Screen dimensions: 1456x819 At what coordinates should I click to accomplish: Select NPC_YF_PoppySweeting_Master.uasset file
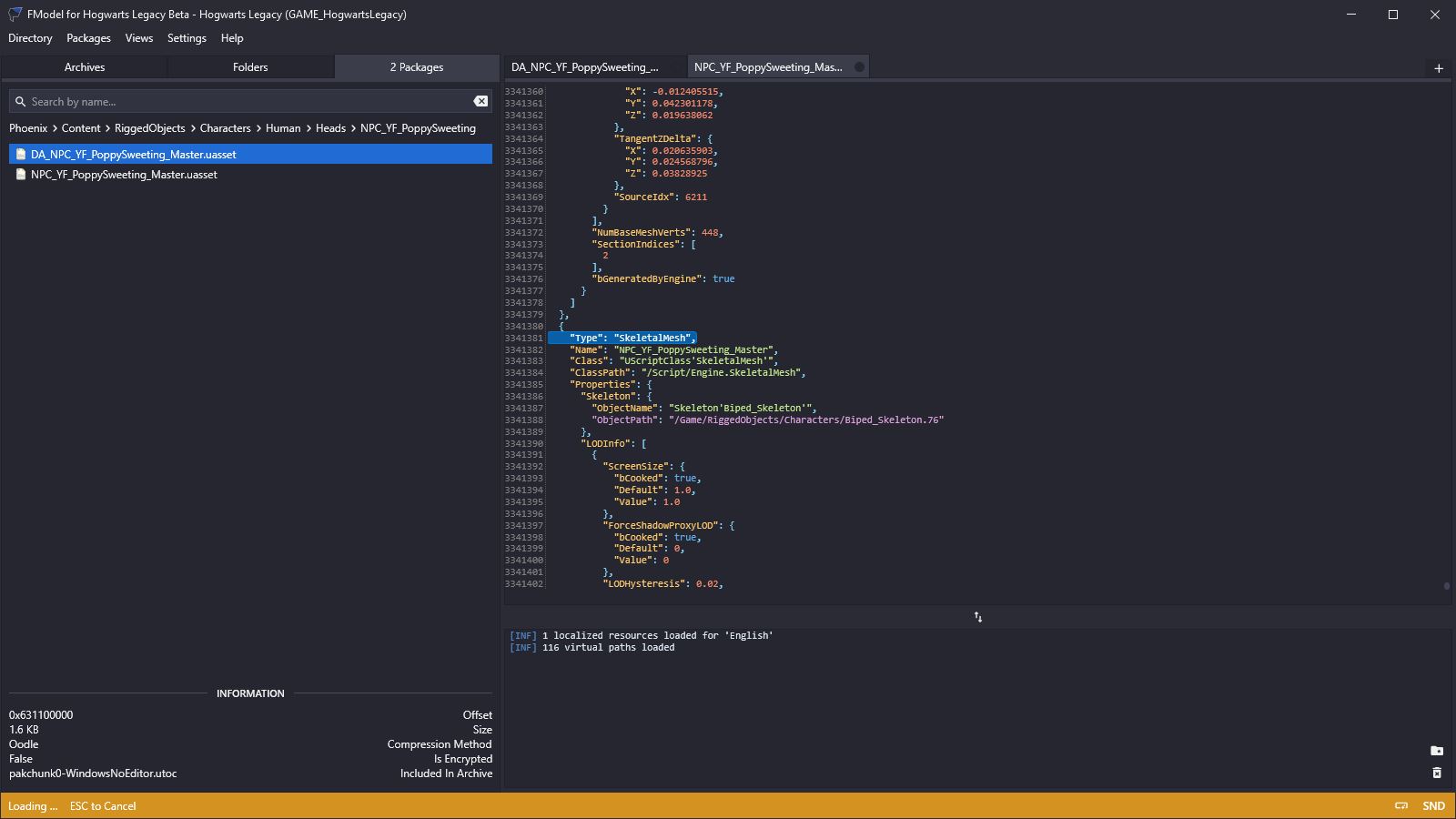click(x=250, y=175)
